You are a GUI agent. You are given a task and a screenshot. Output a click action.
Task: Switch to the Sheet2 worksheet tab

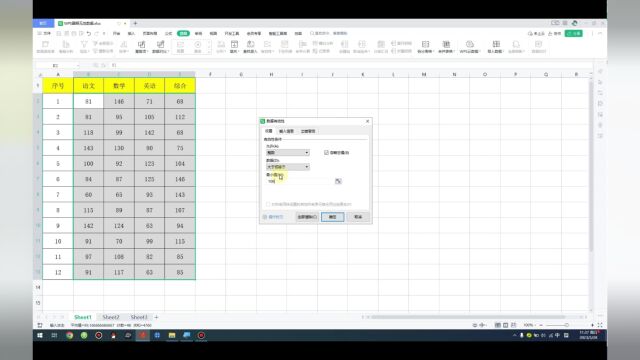111,317
